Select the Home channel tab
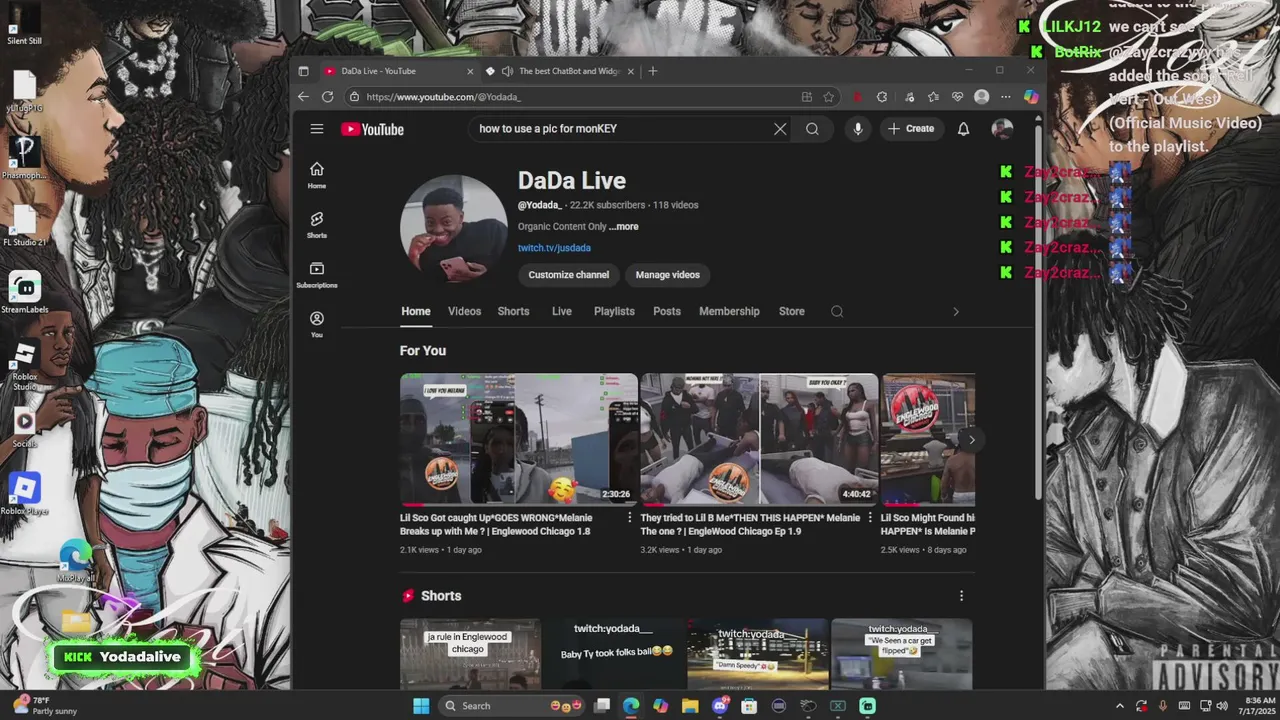 tap(416, 311)
